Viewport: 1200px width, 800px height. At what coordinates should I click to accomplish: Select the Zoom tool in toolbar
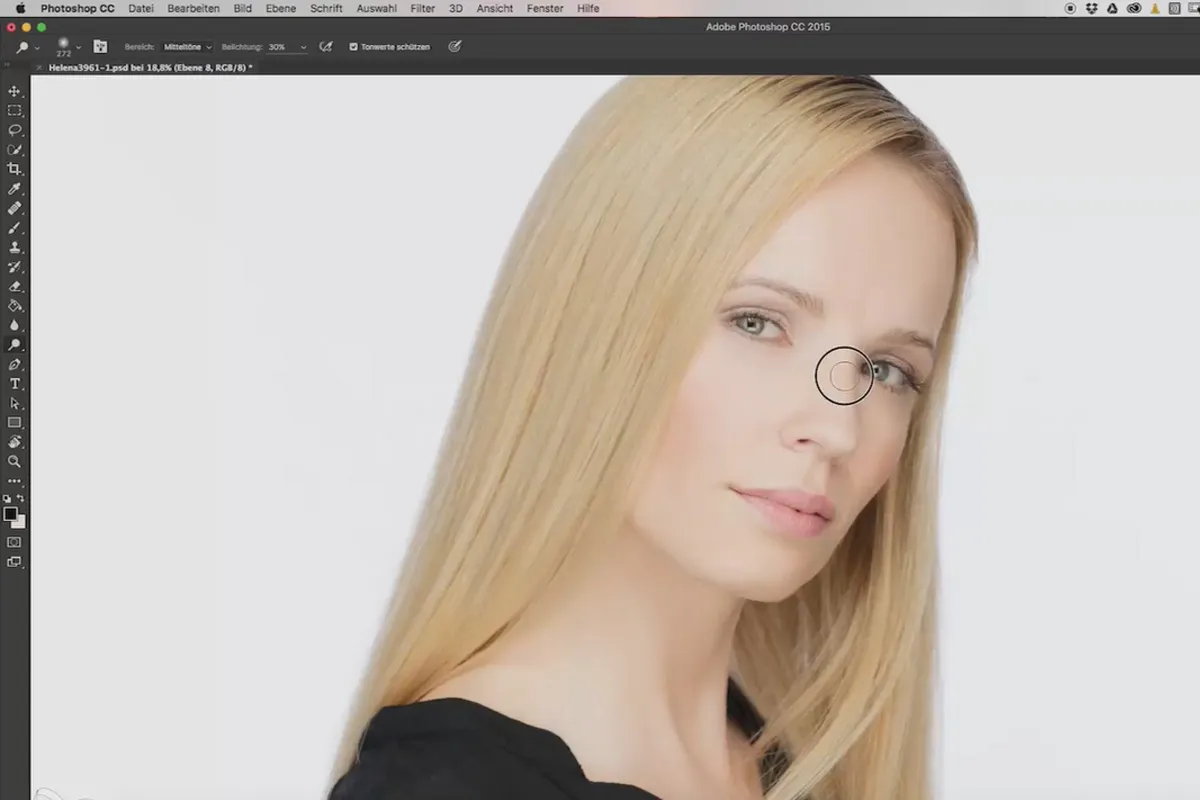click(x=15, y=462)
